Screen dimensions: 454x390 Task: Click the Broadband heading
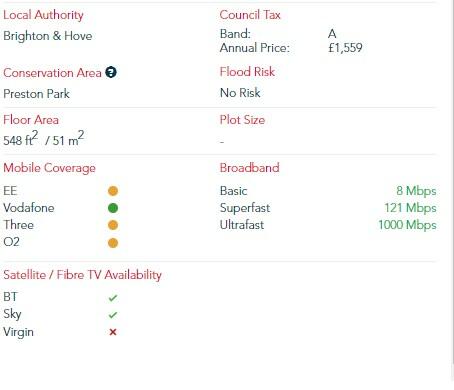pyautogui.click(x=250, y=168)
